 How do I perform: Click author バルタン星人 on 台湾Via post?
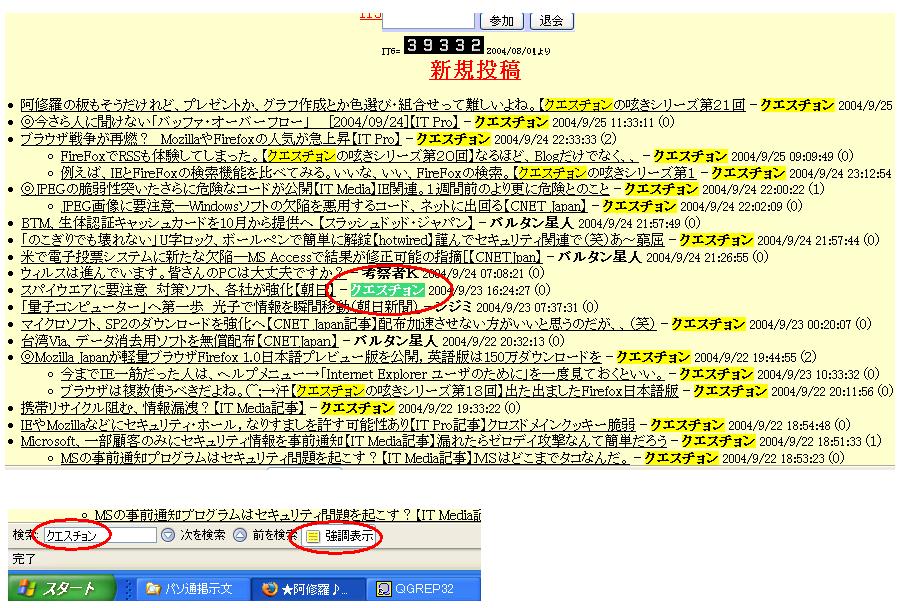395,341
